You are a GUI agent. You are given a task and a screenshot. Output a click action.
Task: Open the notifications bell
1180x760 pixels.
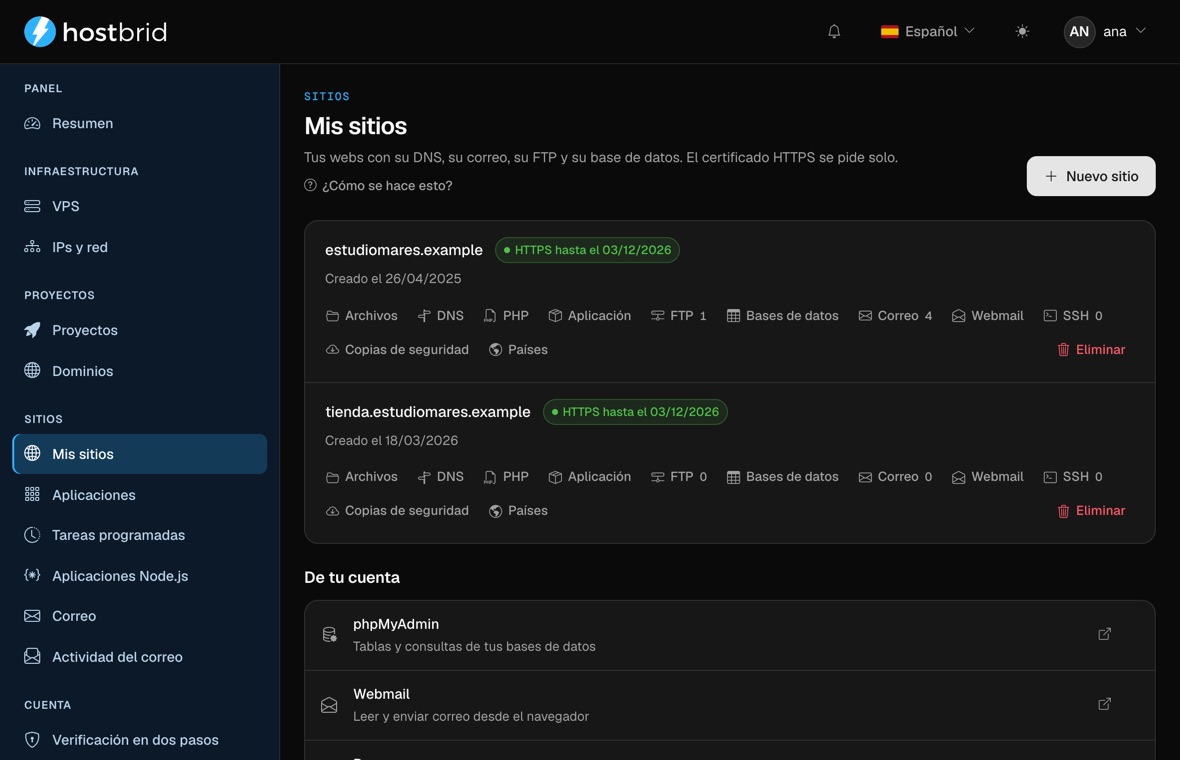pyautogui.click(x=834, y=32)
